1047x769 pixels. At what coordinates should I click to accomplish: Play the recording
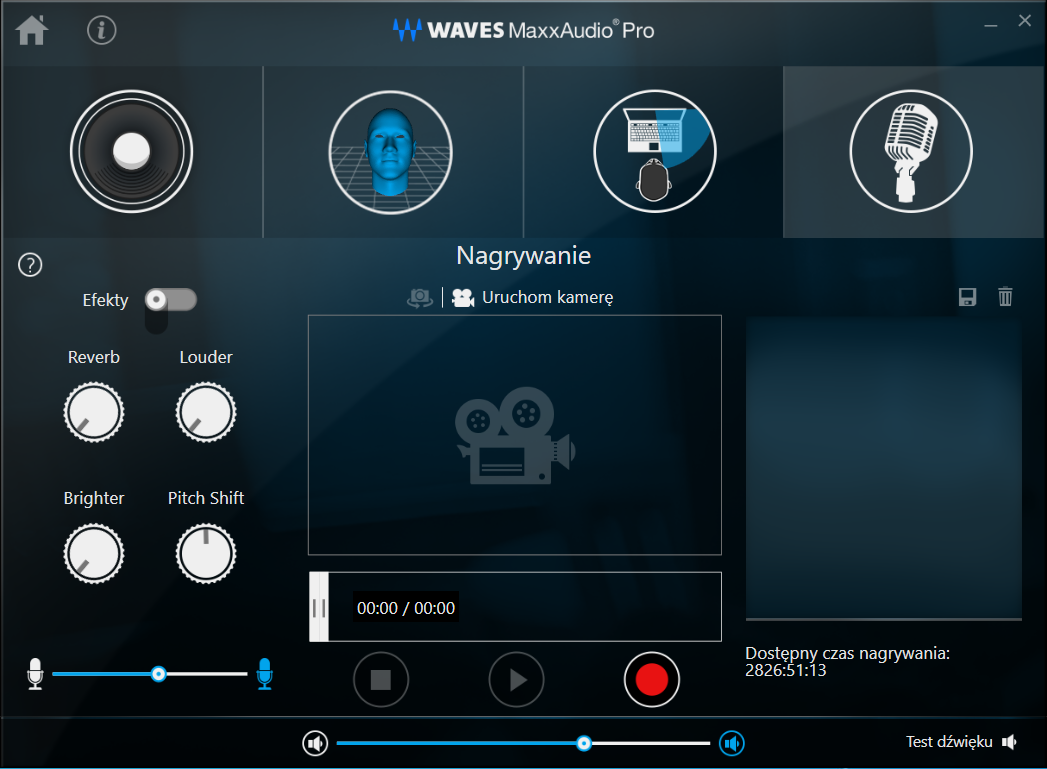[x=516, y=680]
